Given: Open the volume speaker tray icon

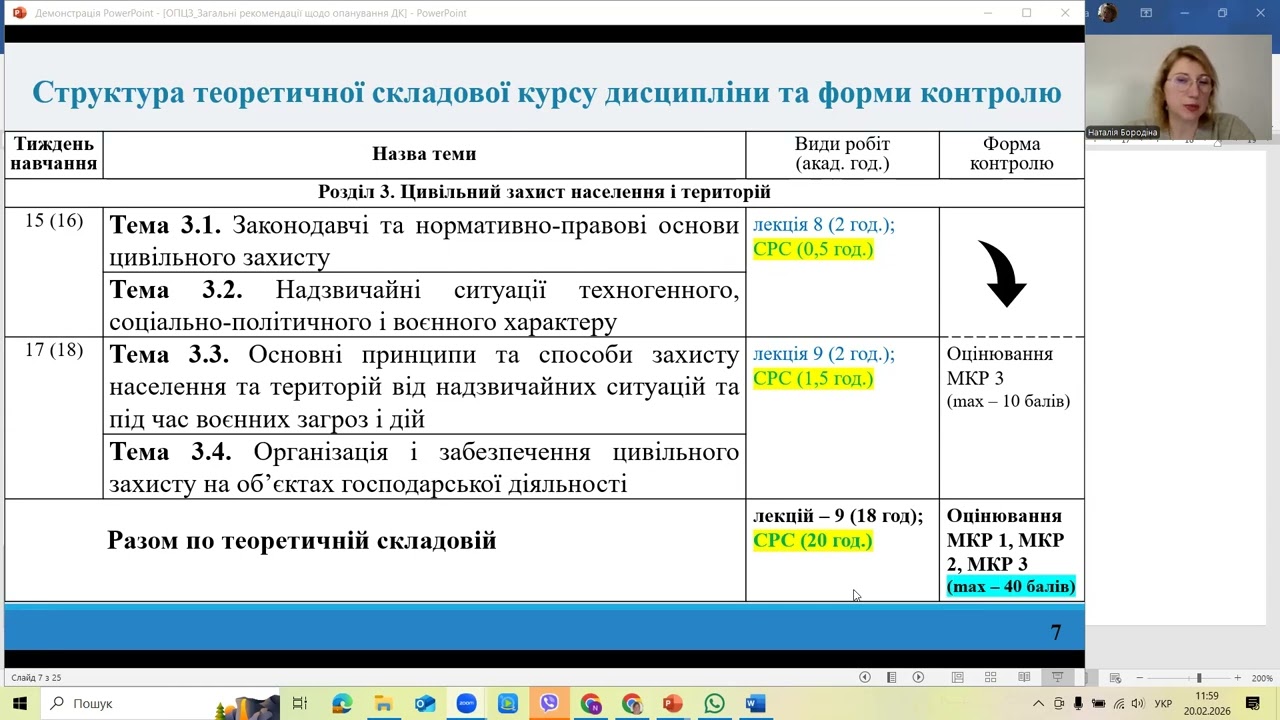Looking at the screenshot, I should pyautogui.click(x=1138, y=704).
